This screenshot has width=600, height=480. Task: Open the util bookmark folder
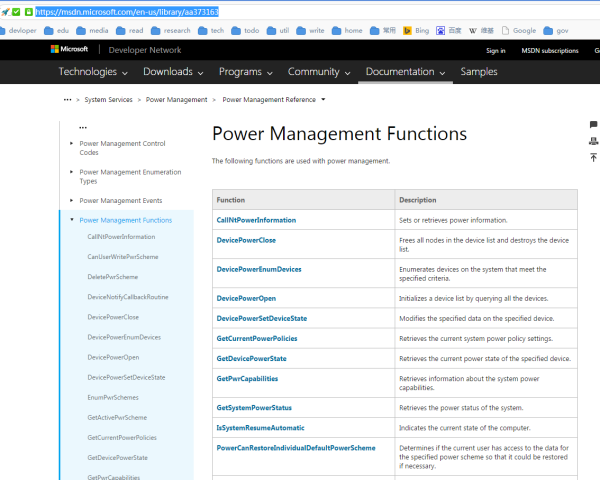click(x=278, y=30)
